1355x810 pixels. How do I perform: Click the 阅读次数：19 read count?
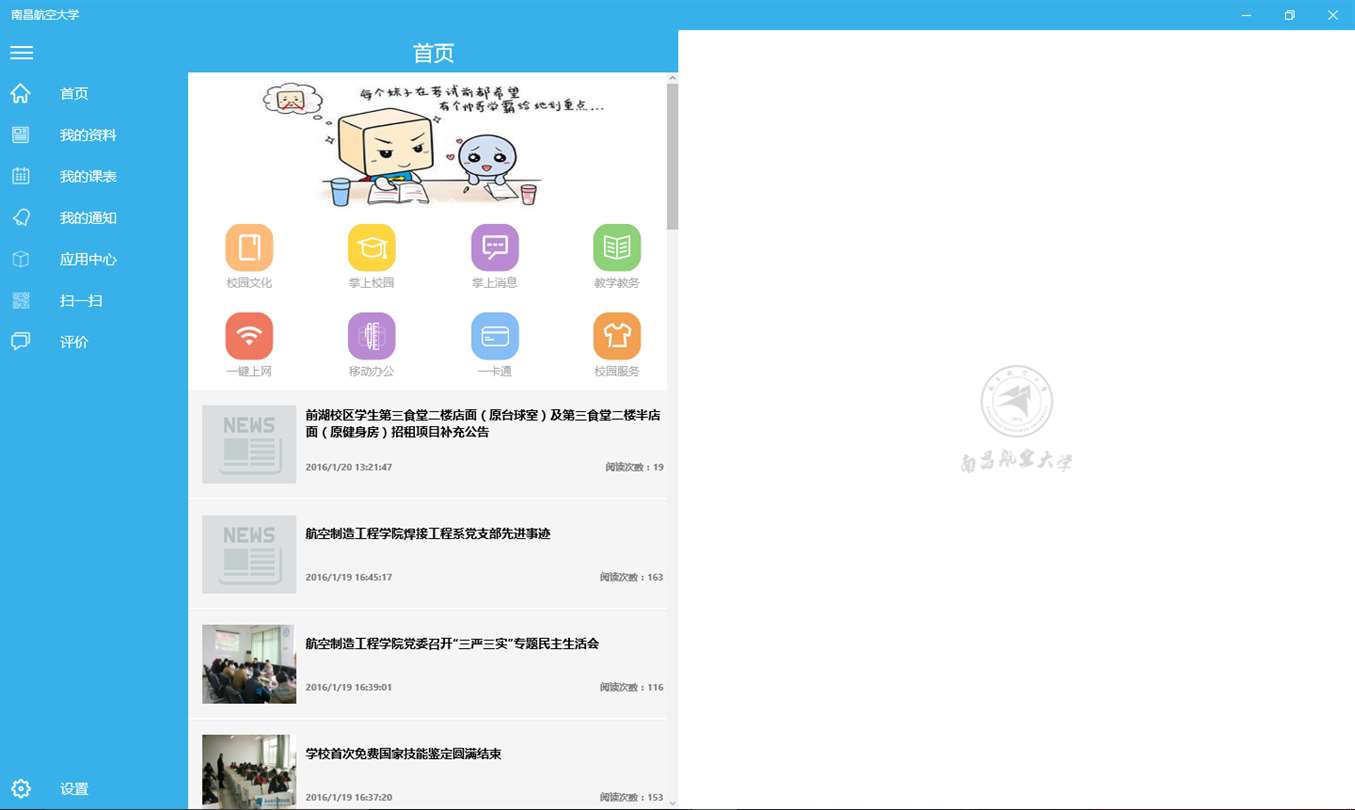click(x=634, y=467)
